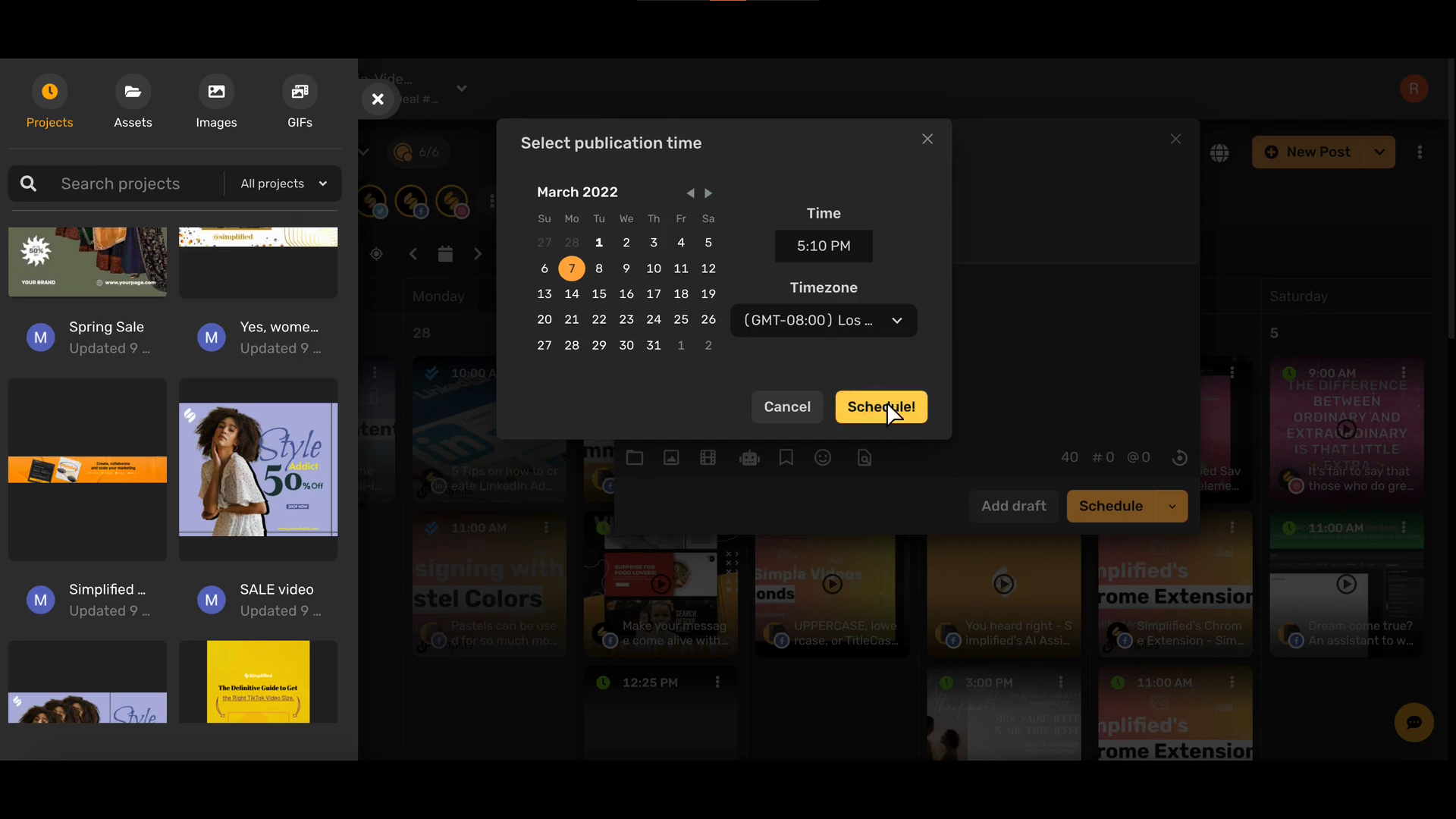Open the three-dot menu next to New Post
Screen dimensions: 1456x819
point(1420,152)
